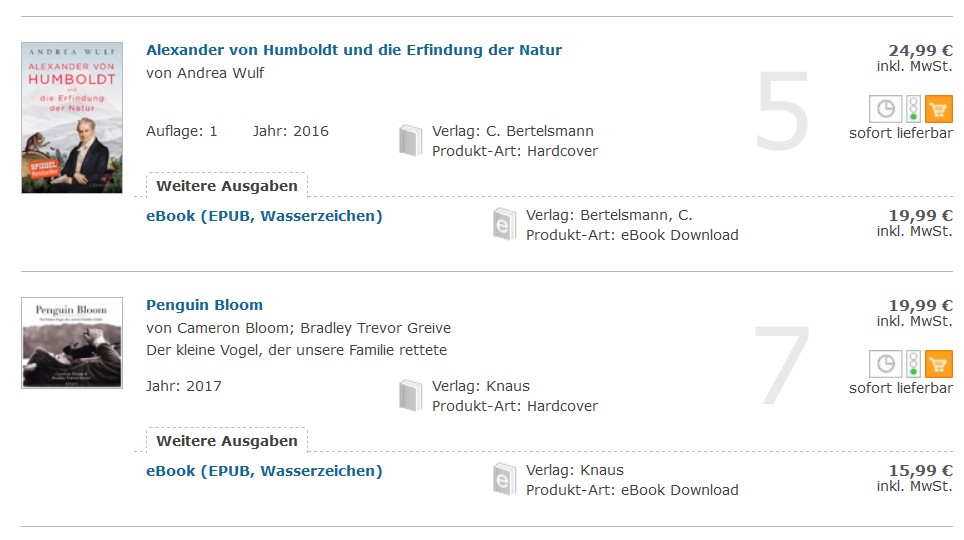Add the Penguin Bloom hardcover to the cart
Image resolution: width=964 pixels, height=540 pixels.
click(x=939, y=363)
